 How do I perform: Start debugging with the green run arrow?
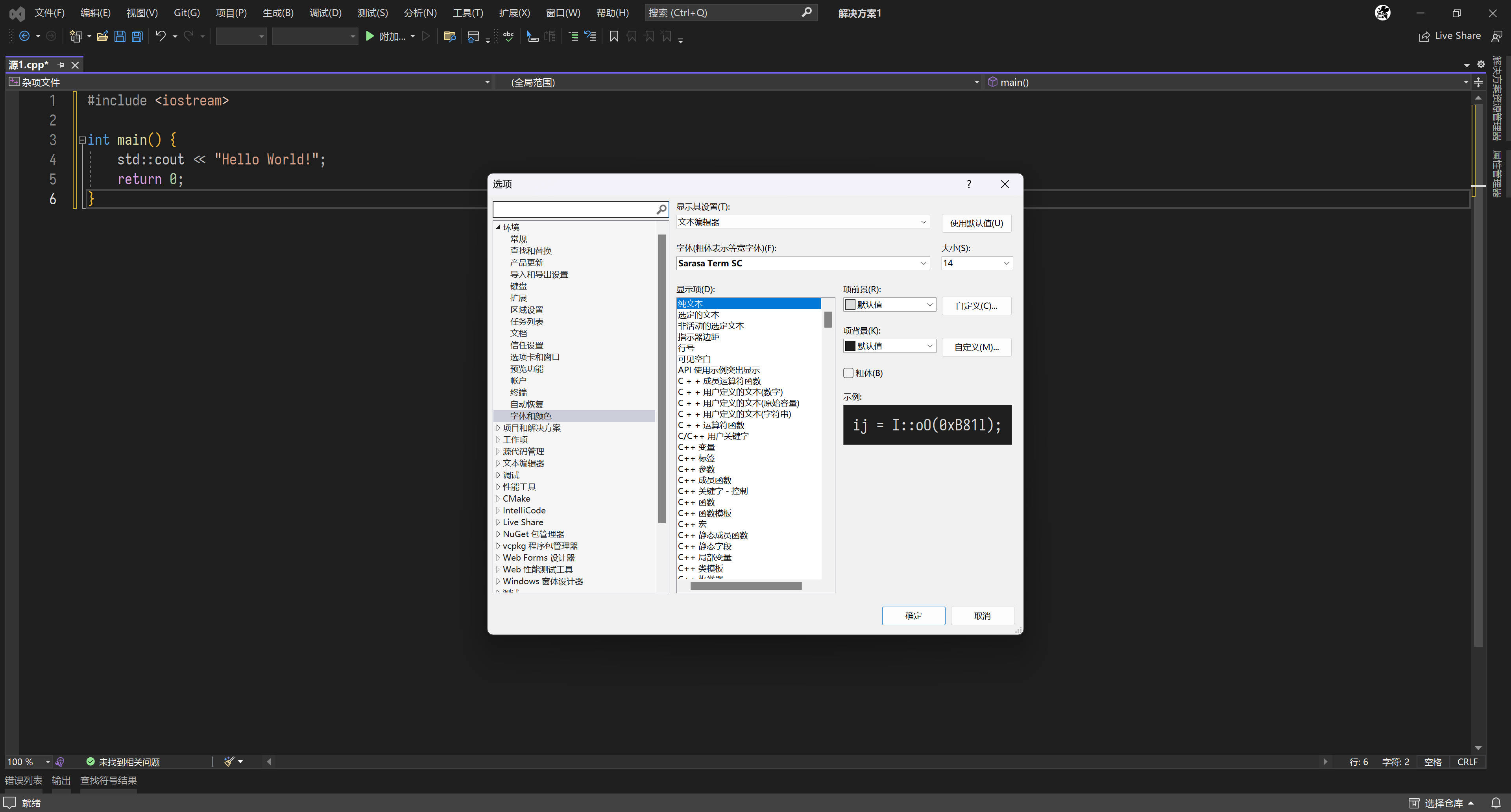[370, 36]
